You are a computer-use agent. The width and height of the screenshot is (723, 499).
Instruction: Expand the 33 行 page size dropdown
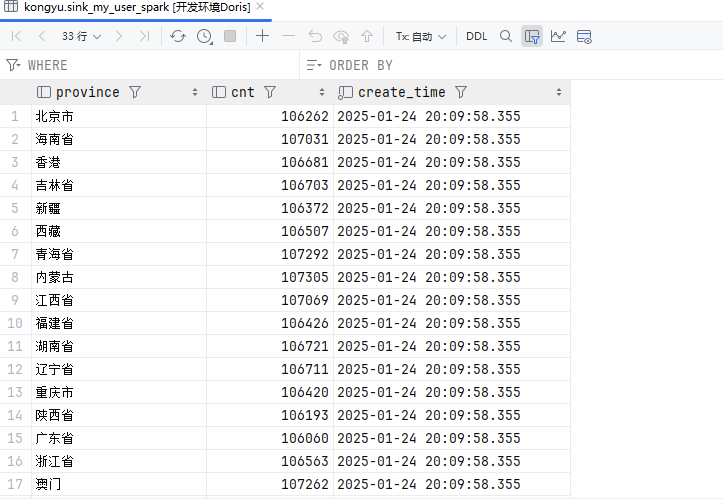(x=81, y=36)
